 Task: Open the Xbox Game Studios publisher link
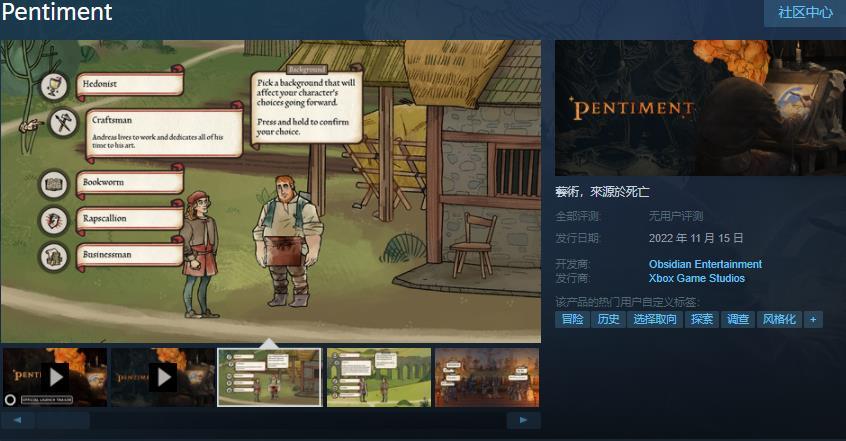point(697,278)
